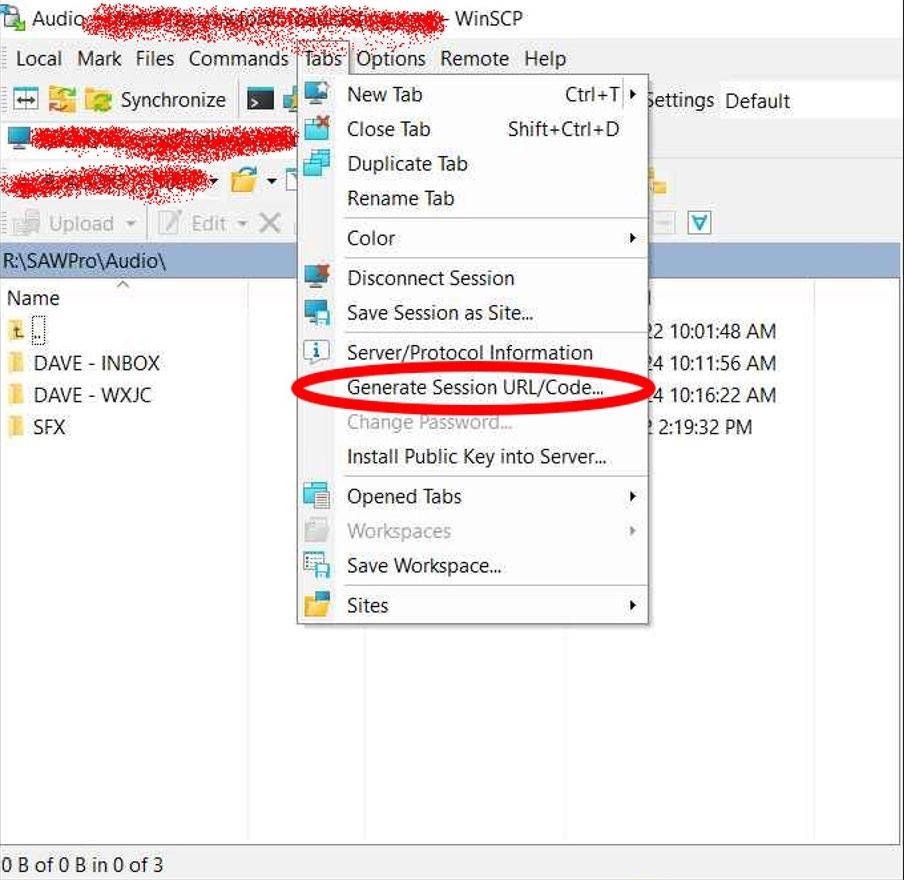Open the Mark menu

[99, 59]
